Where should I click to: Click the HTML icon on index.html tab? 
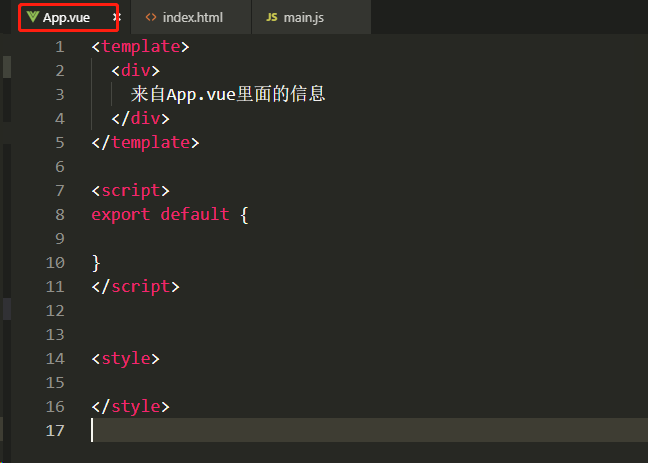[x=151, y=17]
